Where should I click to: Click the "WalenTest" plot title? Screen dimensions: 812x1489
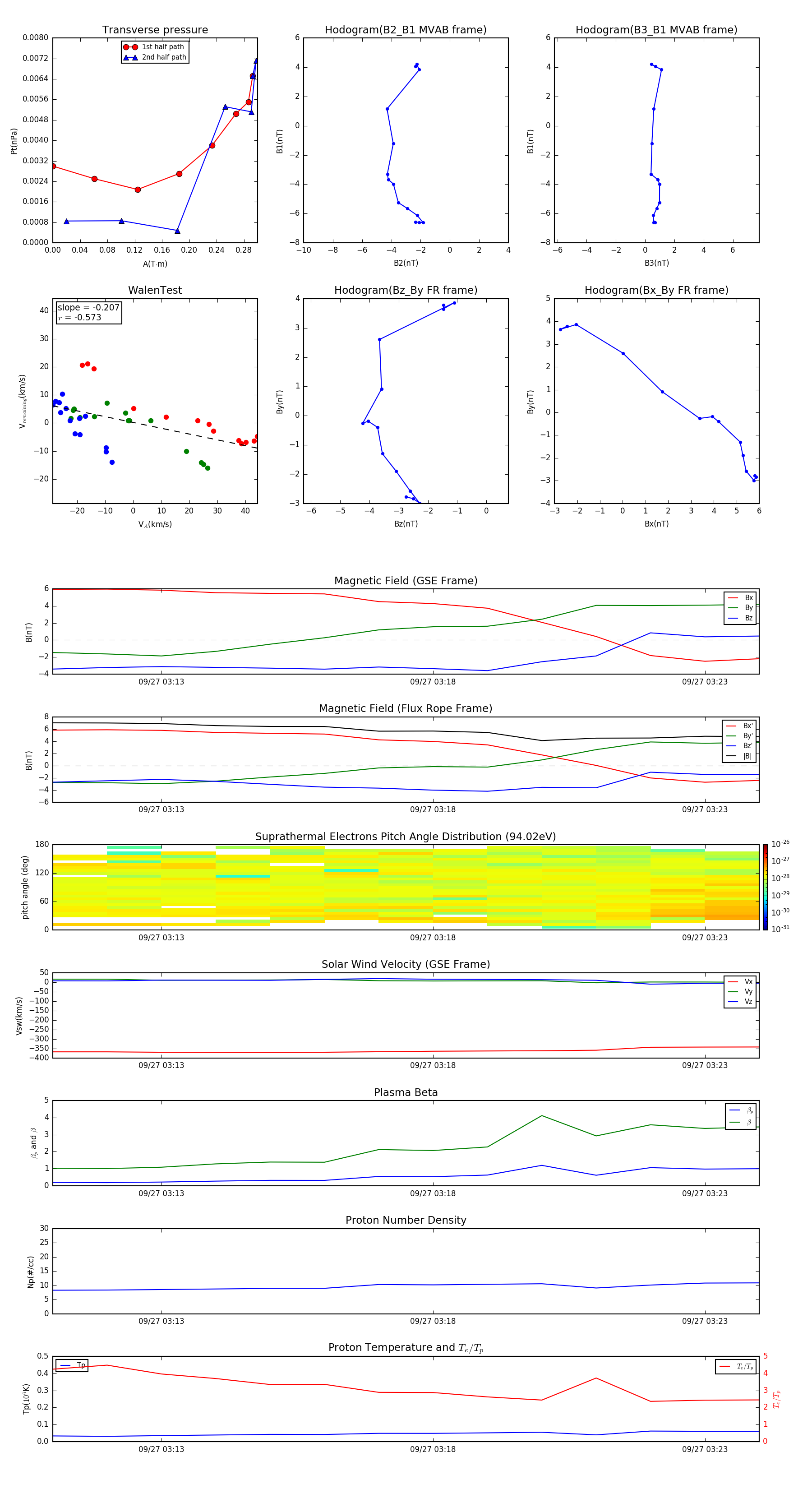[x=155, y=290]
